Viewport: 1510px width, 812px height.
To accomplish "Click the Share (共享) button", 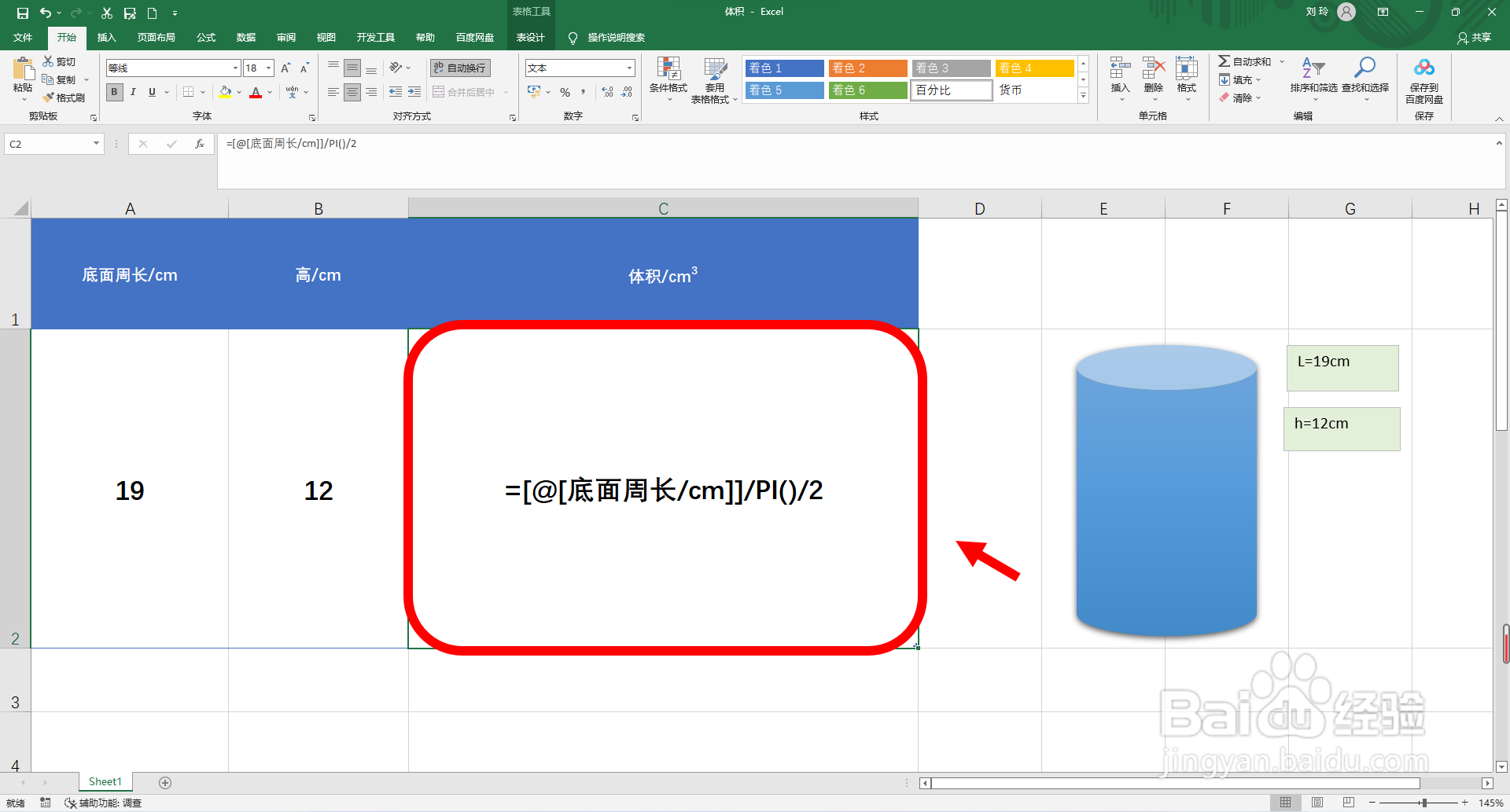I will click(1474, 38).
